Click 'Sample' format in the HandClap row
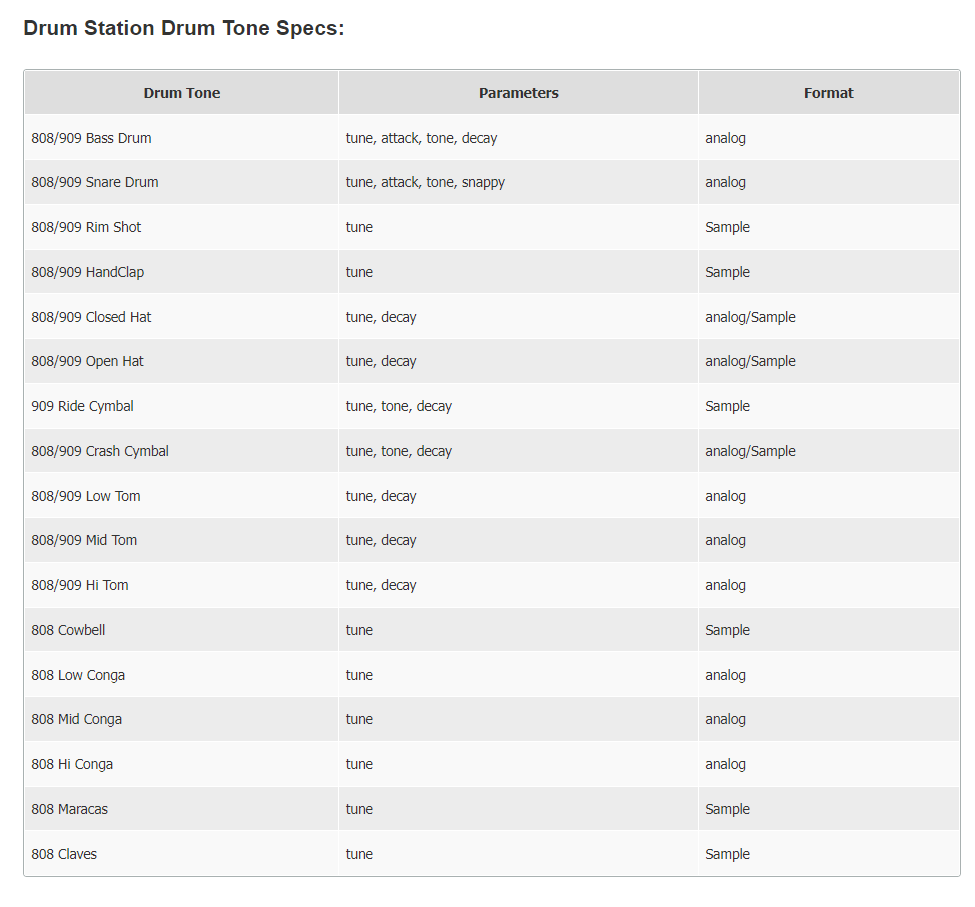 [x=829, y=272]
